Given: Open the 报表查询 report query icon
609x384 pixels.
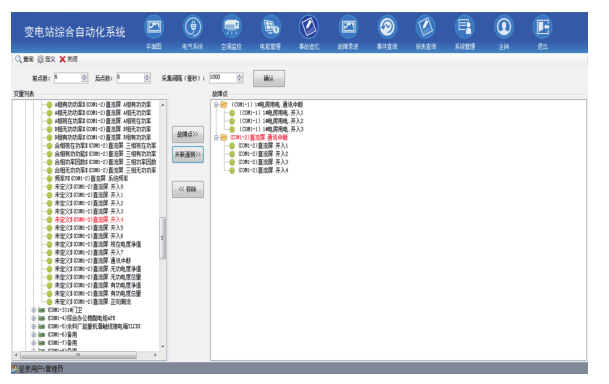Looking at the screenshot, I should click(426, 27).
